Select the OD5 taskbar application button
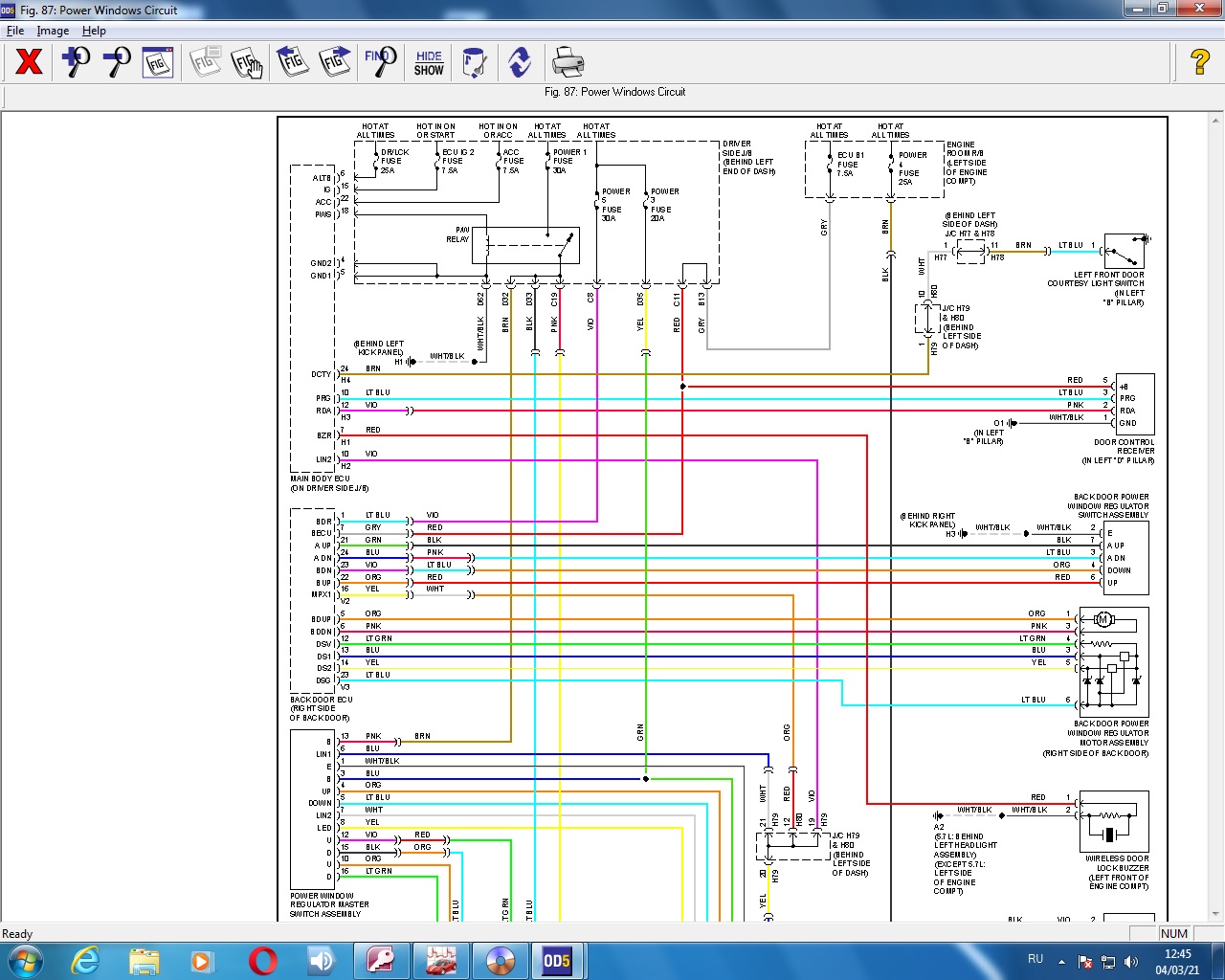This screenshot has width=1225, height=980. [557, 961]
